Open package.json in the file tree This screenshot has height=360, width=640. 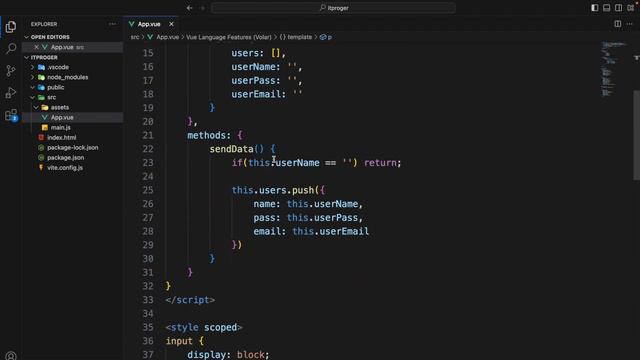(x=65, y=158)
